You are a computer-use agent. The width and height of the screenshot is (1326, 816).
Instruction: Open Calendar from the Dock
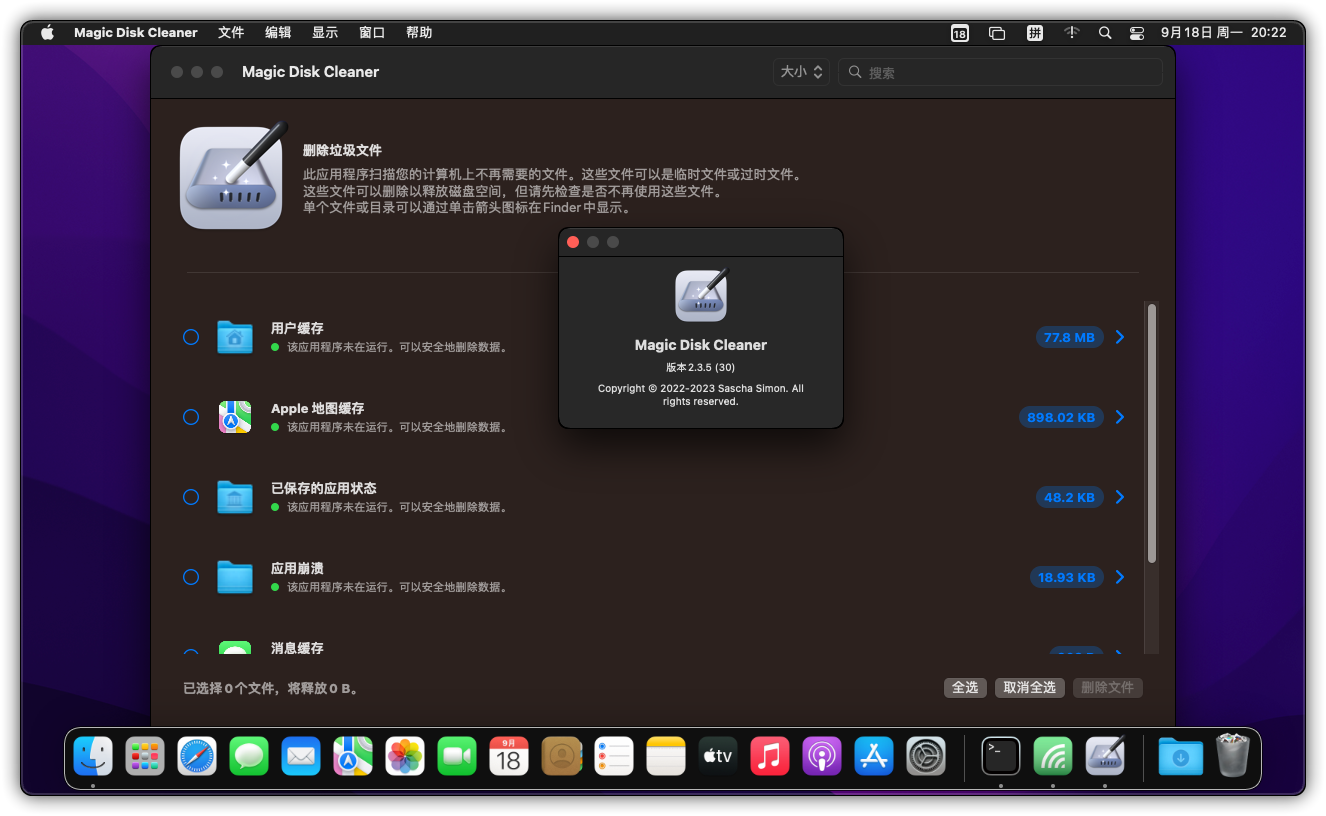click(509, 756)
